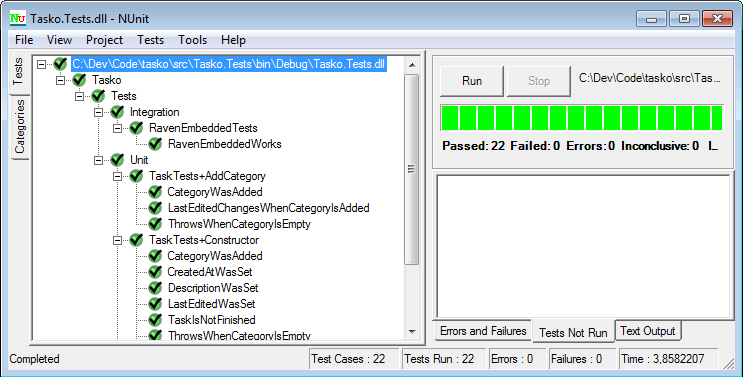Click the green test progress bar
This screenshot has height=377, width=743.
click(582, 118)
